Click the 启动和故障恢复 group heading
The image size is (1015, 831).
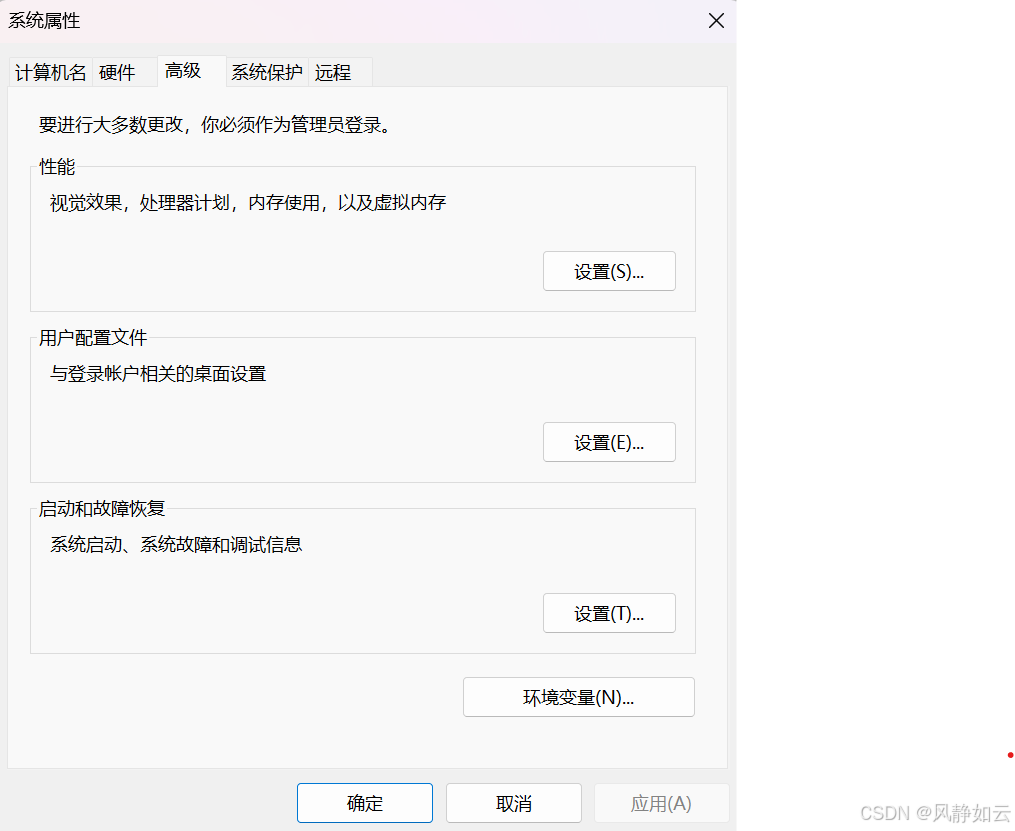click(x=102, y=509)
